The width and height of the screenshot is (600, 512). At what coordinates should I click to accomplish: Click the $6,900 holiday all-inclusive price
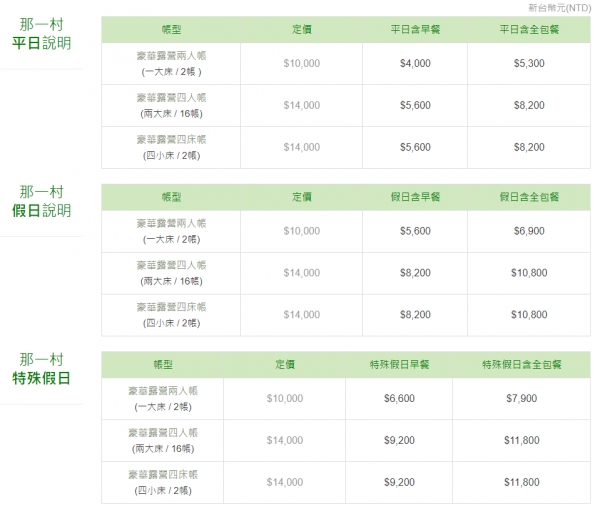(528, 231)
